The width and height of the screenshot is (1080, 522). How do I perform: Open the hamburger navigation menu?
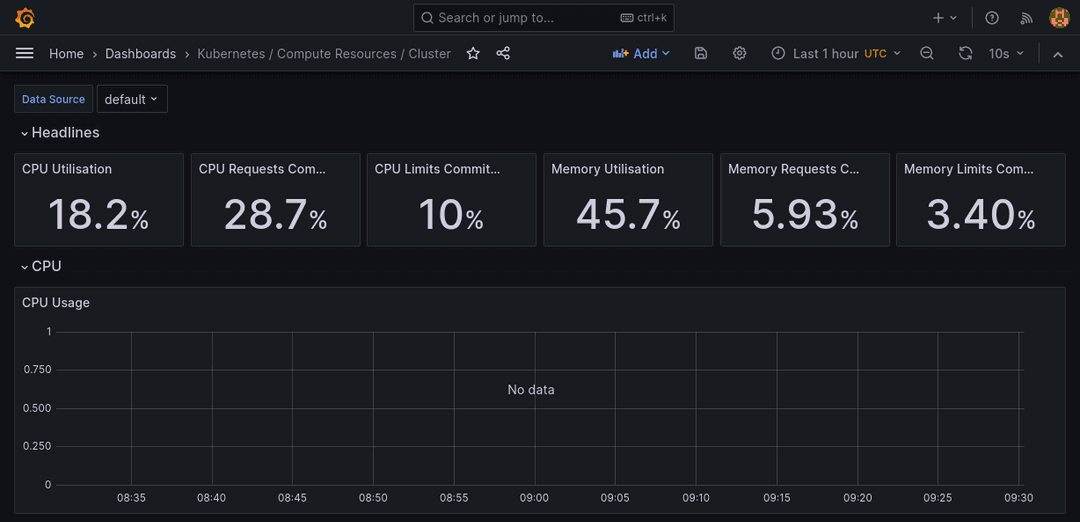[25, 54]
